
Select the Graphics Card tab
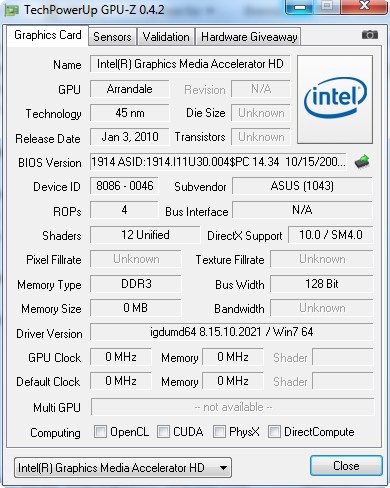(48, 35)
